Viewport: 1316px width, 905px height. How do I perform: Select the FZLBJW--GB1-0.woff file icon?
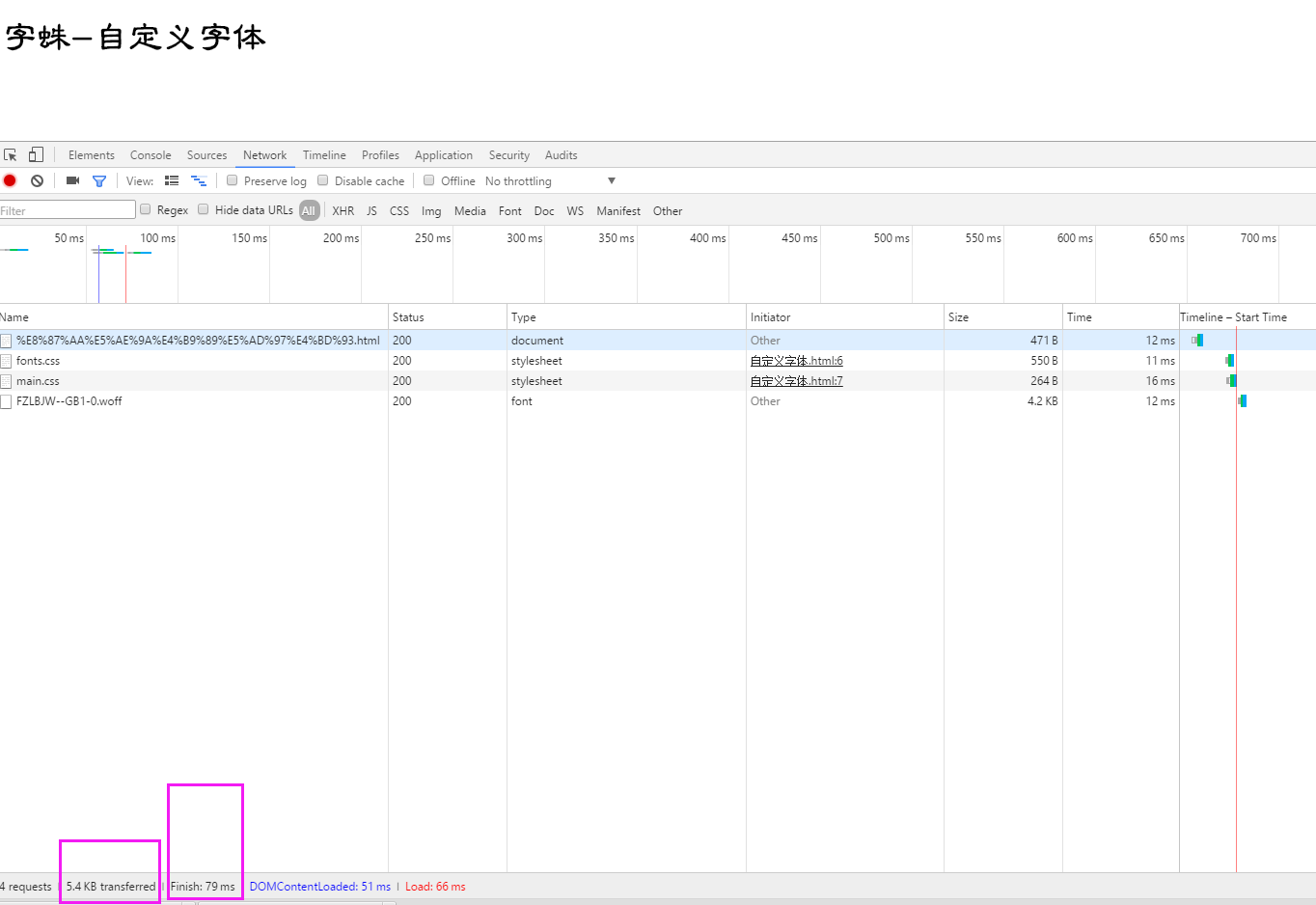coord(6,401)
